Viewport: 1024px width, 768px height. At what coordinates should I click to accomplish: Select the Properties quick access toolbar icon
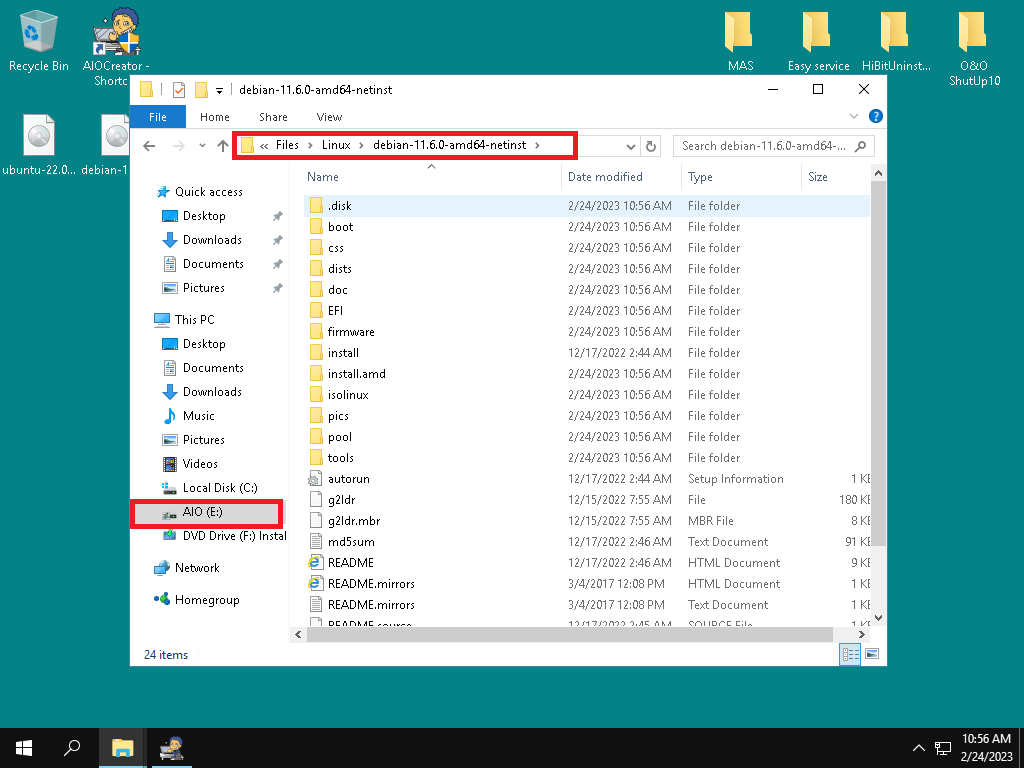tap(179, 90)
